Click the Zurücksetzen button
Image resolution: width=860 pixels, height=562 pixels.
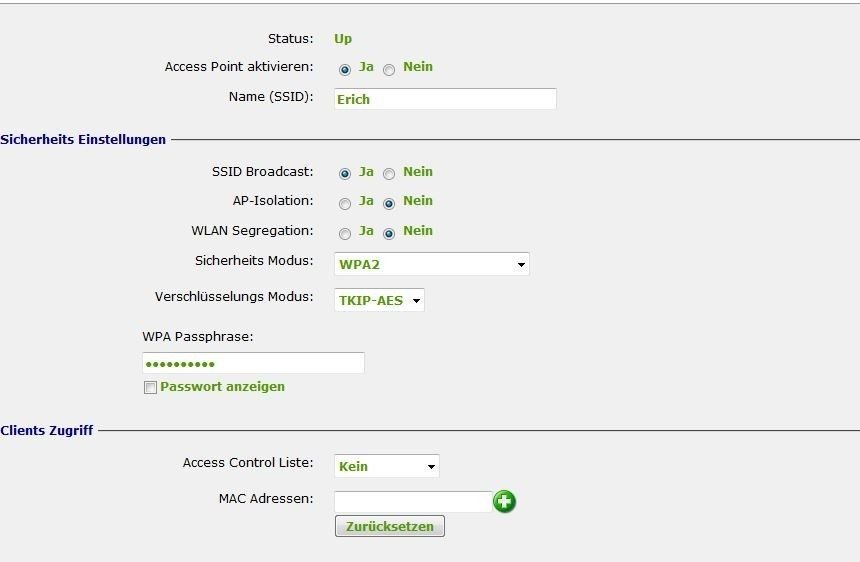390,526
